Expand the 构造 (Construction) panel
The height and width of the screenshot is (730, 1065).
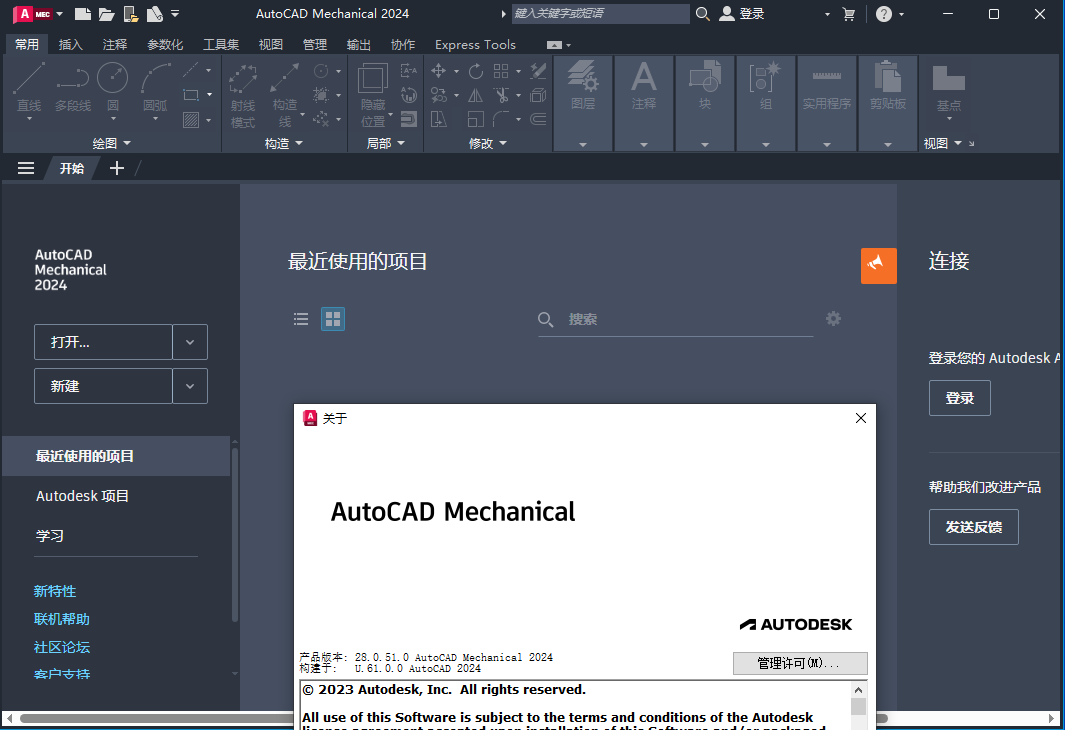point(283,143)
